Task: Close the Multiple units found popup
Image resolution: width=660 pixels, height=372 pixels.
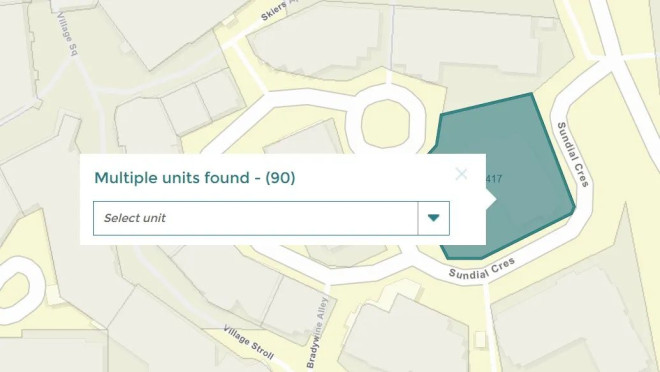Action: [461, 174]
